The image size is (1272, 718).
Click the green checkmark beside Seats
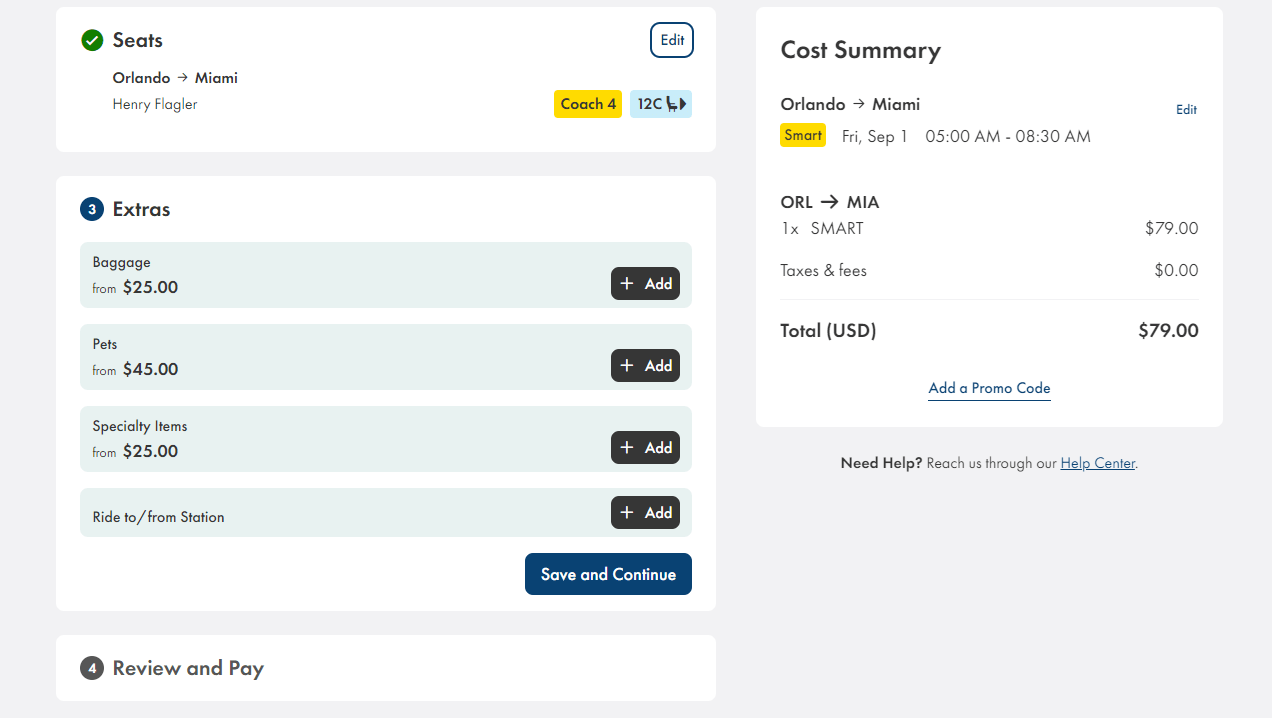pyautogui.click(x=91, y=41)
